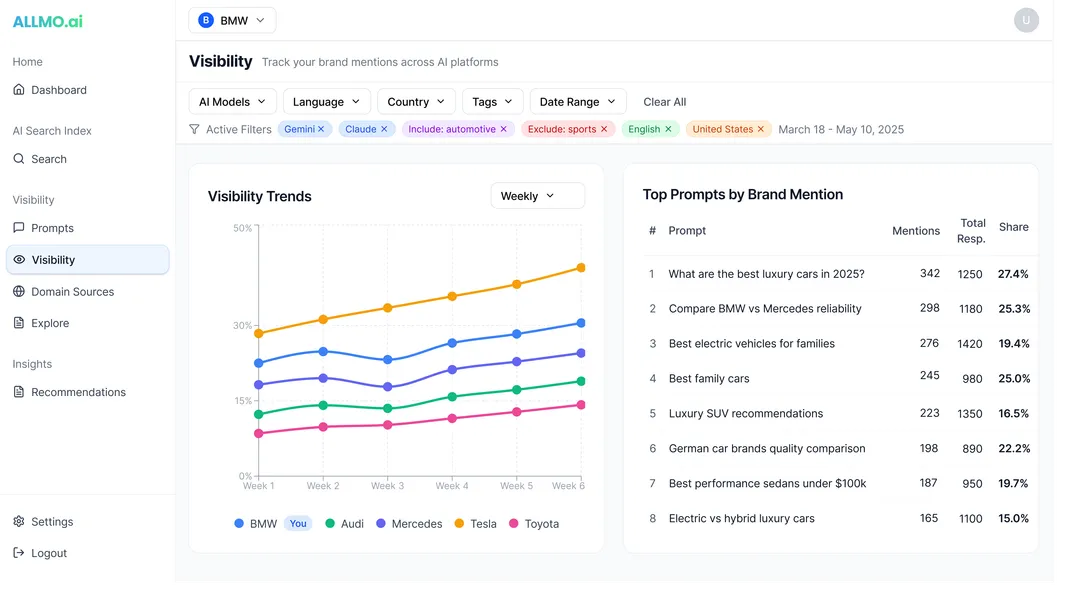Screen dimensions: 1080x591
Task: Open the Country filter dropdown
Action: coord(416,102)
